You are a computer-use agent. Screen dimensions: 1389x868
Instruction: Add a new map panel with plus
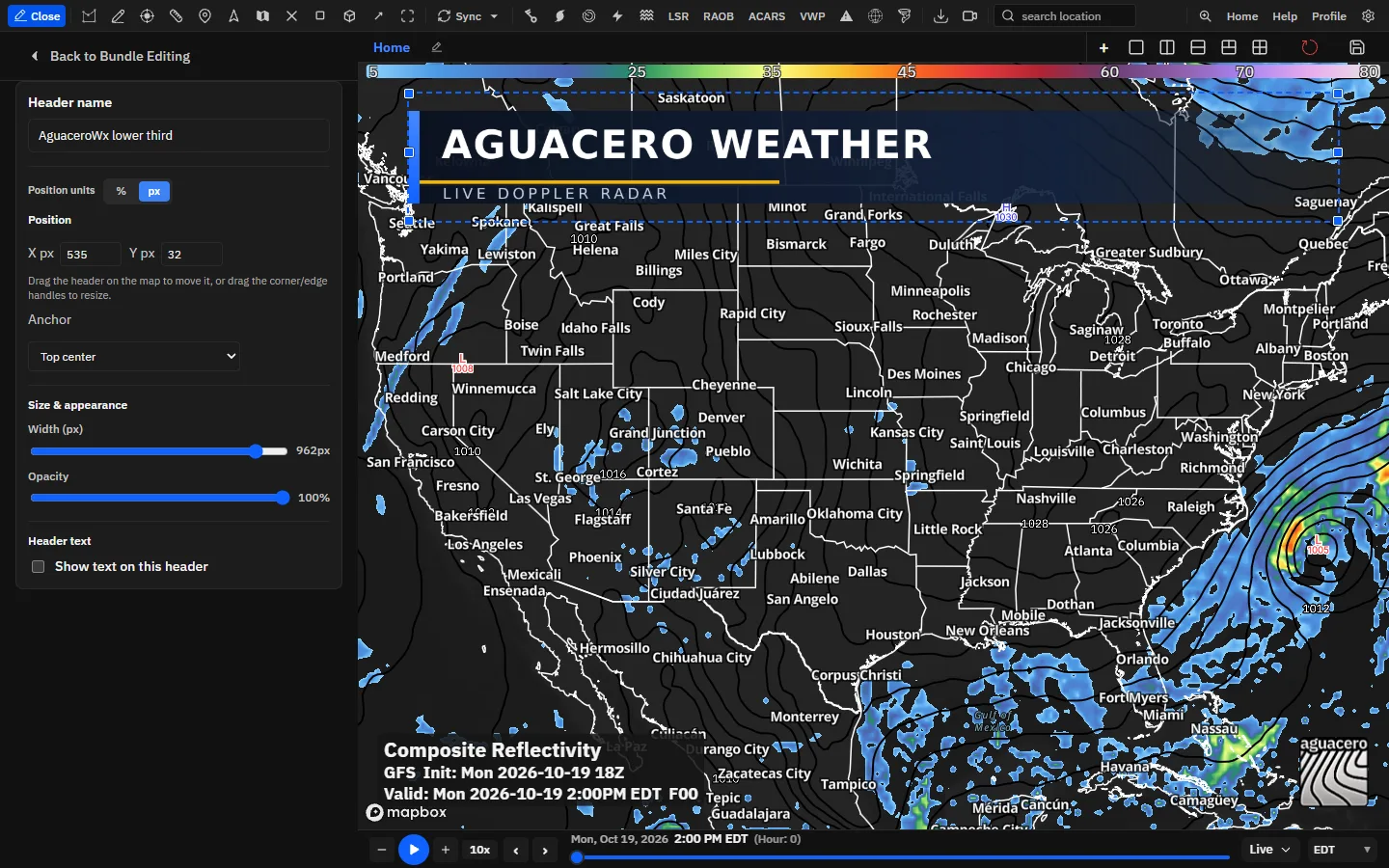click(1104, 47)
